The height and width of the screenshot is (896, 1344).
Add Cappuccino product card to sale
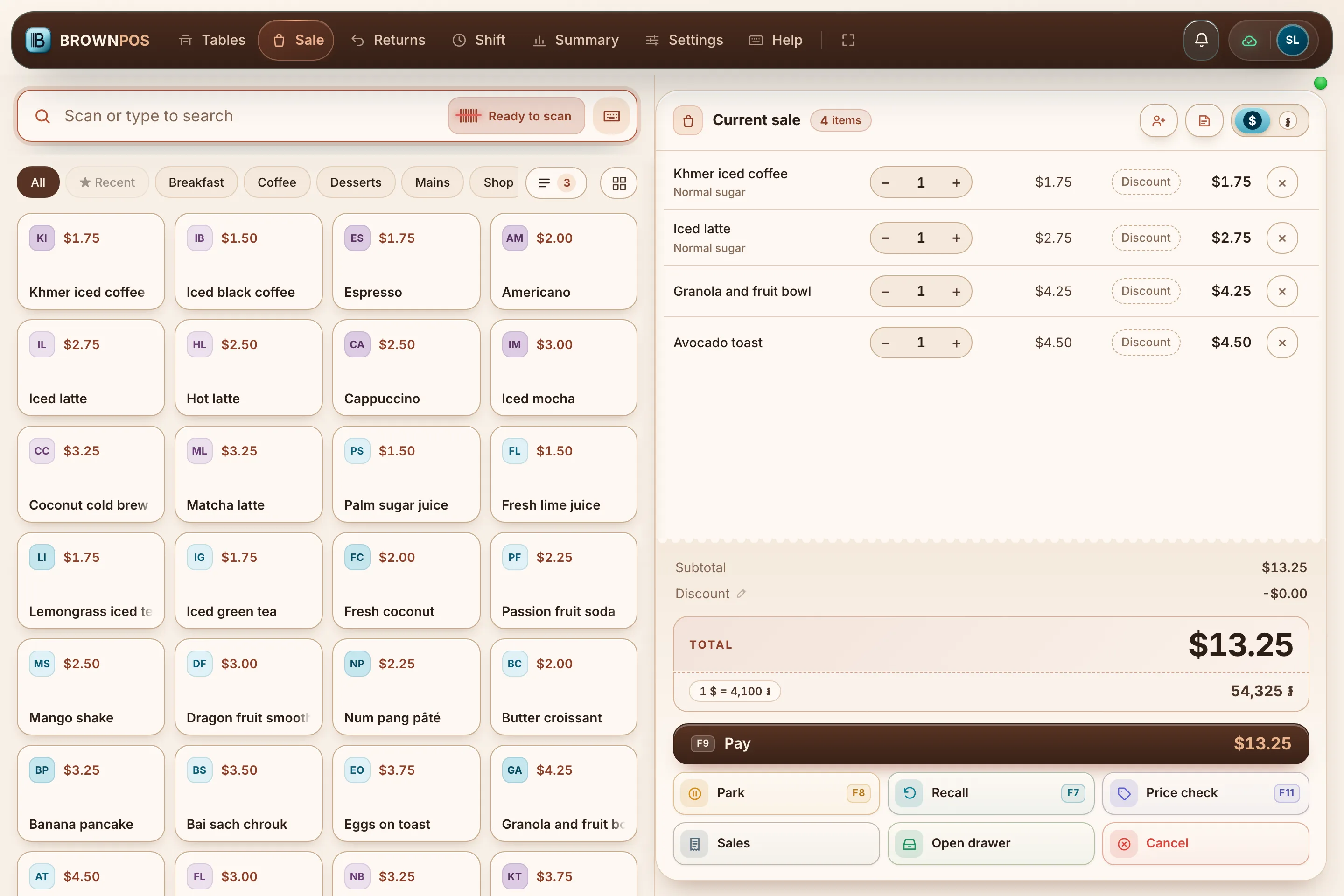coord(406,368)
